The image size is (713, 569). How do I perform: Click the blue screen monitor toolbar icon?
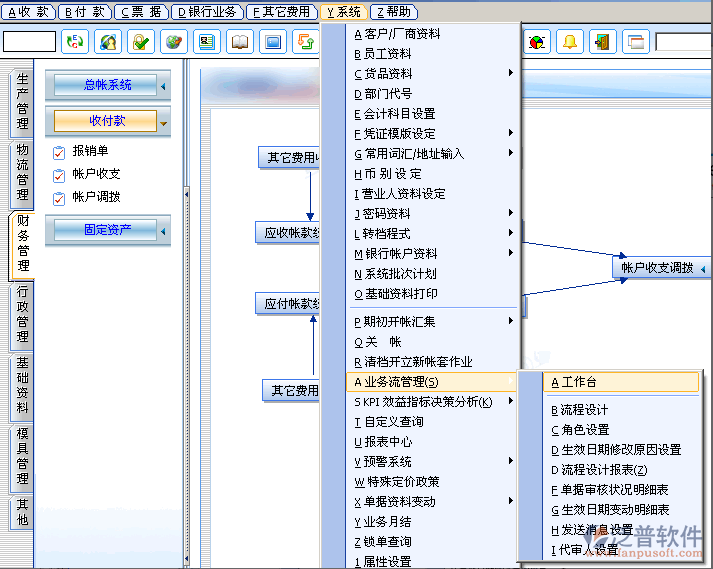(x=272, y=42)
